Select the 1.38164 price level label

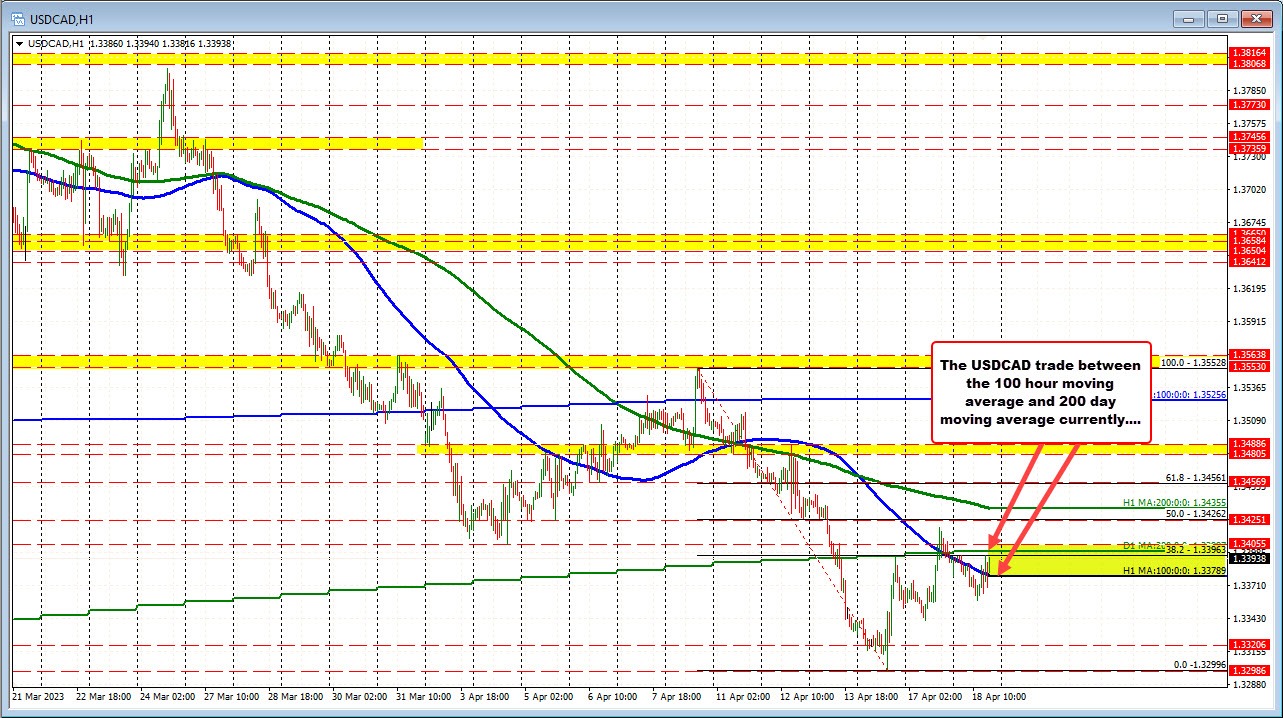[1249, 52]
